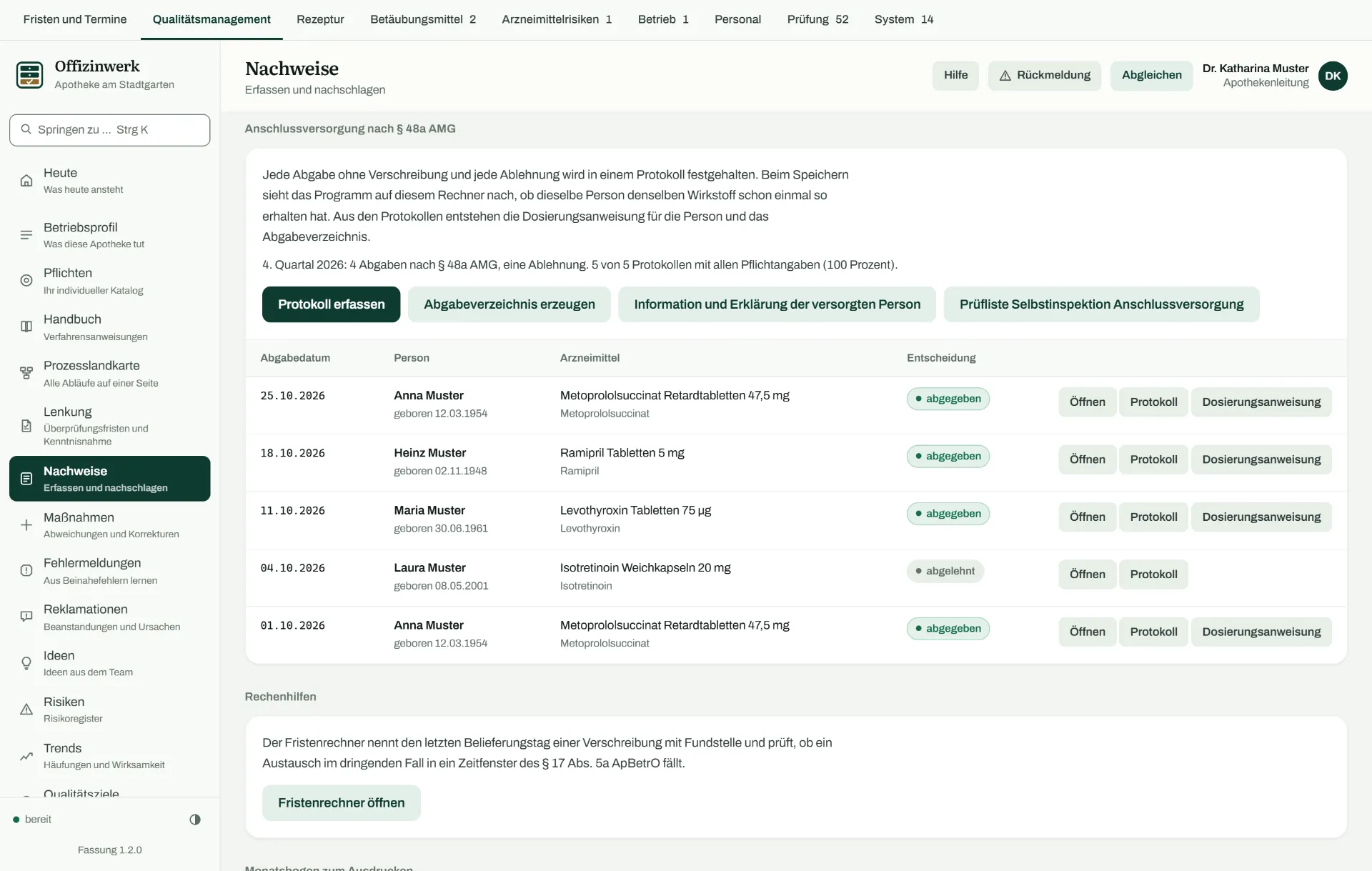This screenshot has height=871, width=1372.
Task: Click the DK user avatar
Action: (1333, 76)
